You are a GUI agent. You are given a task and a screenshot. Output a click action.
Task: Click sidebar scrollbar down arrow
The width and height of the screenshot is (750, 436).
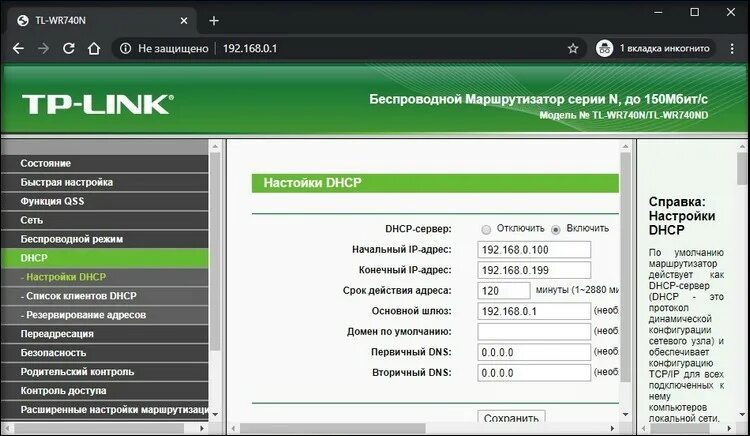(215, 414)
